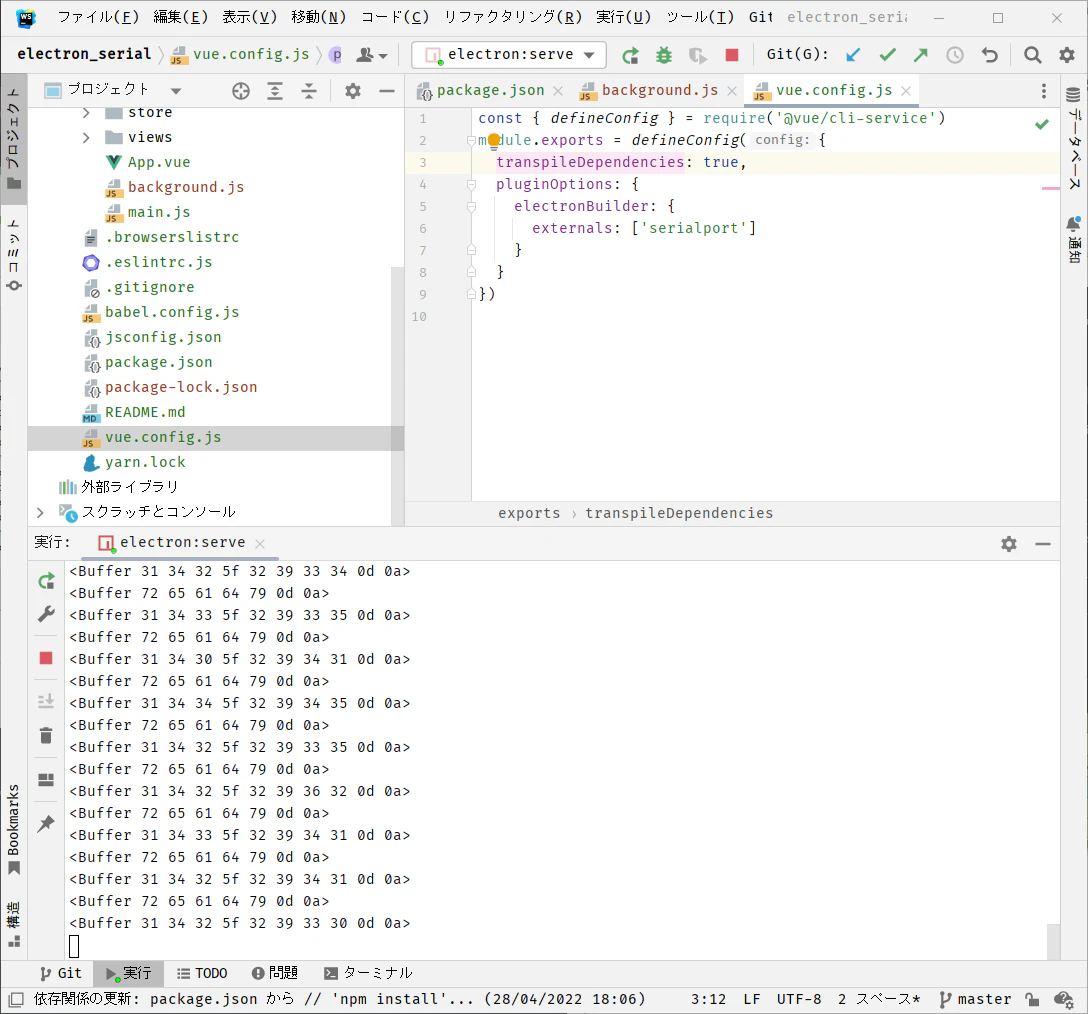Screen dimensions: 1088x1014
Task: Locate the opened file in project tree
Action: point(241,91)
